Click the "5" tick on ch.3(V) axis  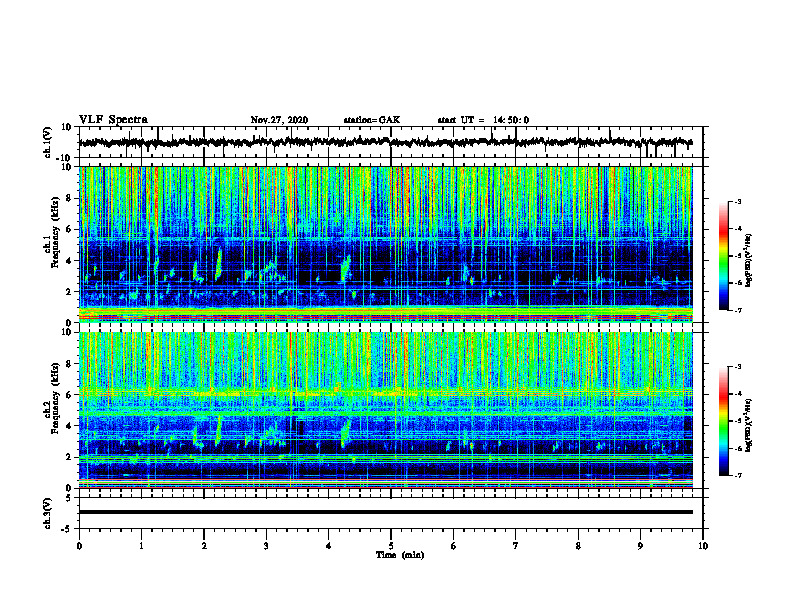click(70, 498)
